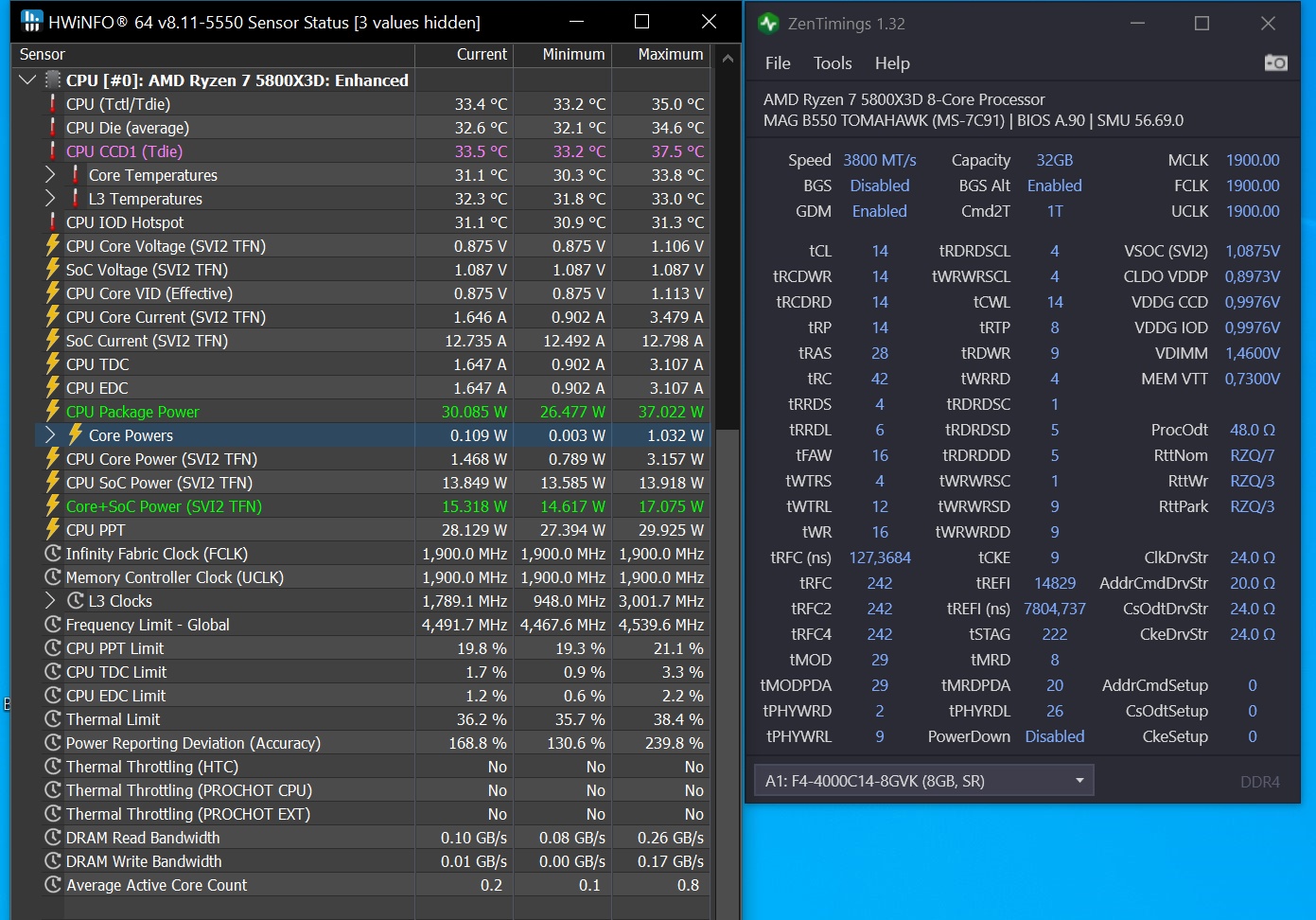Click clock icon beside Frequency Limit - Global

point(53,625)
